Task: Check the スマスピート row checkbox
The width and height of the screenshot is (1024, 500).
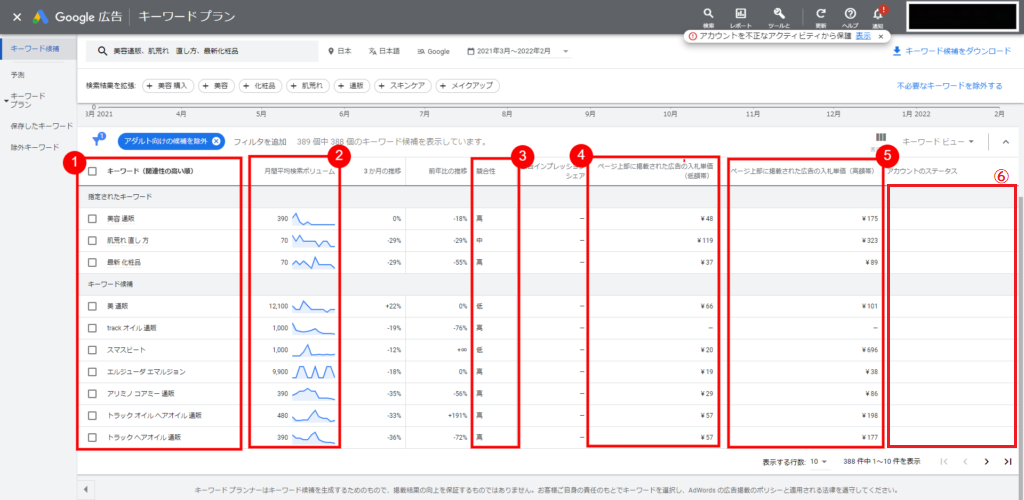Action: (92, 350)
